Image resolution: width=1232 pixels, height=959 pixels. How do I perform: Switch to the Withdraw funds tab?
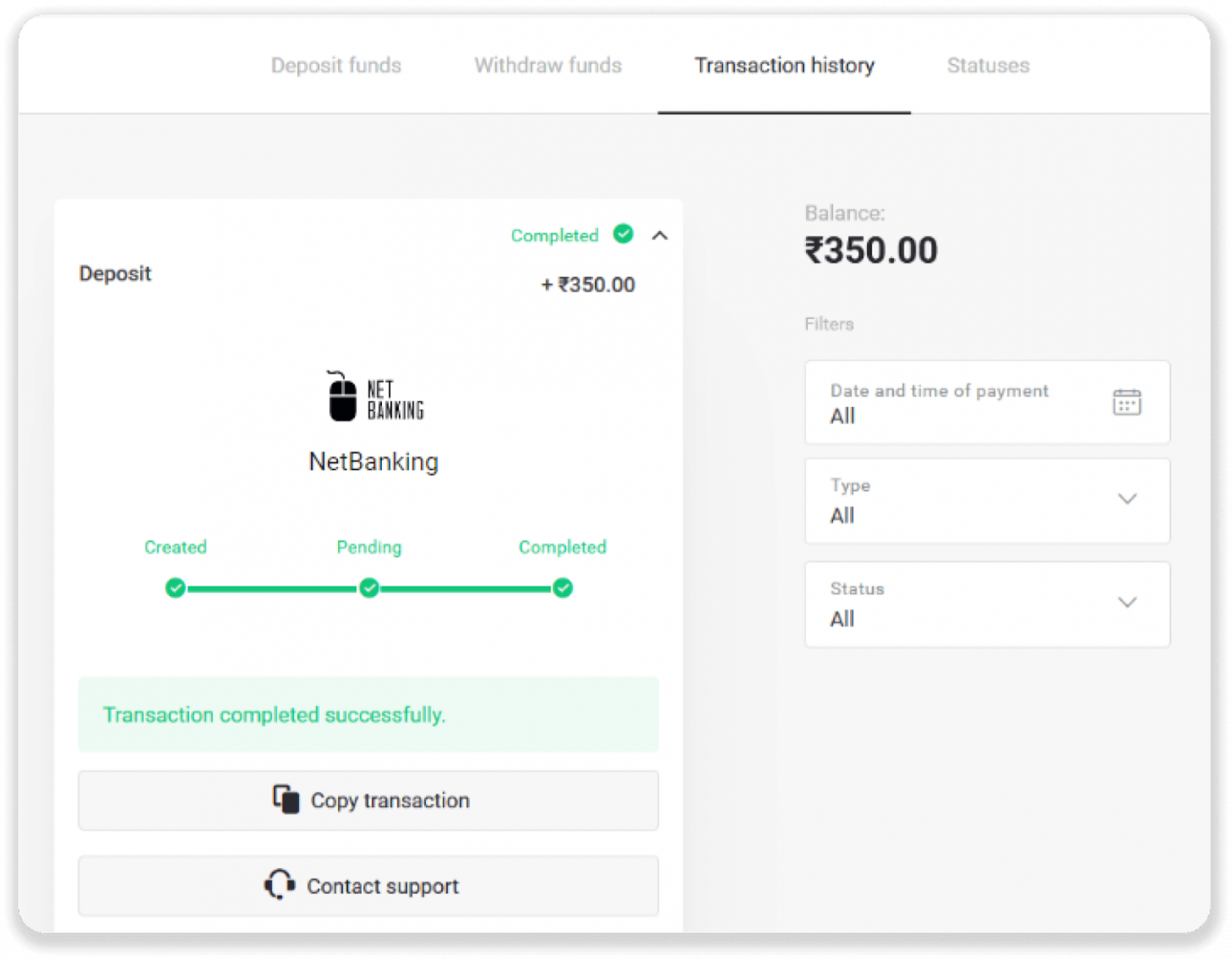tap(548, 66)
